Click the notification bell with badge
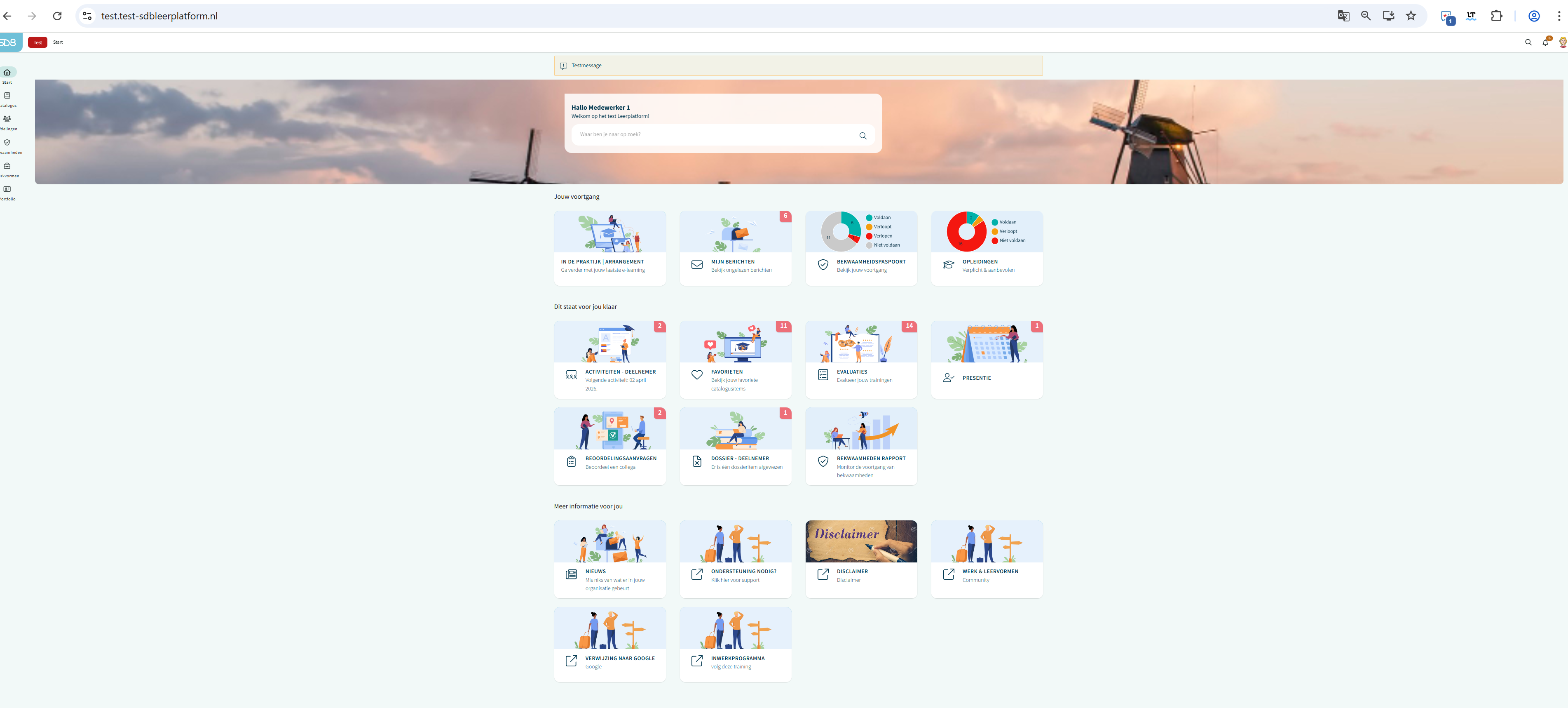Viewport: 1568px width, 708px height. point(1545,42)
